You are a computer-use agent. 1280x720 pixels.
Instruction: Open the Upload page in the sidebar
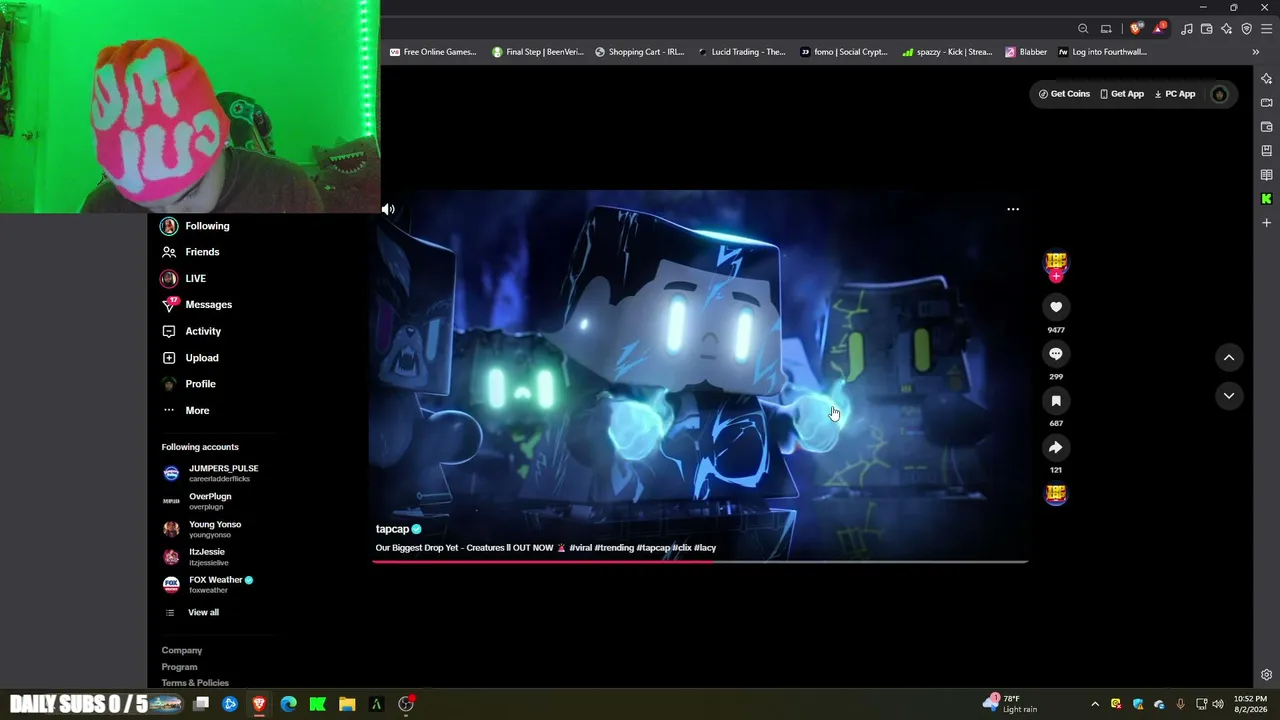[201, 358]
